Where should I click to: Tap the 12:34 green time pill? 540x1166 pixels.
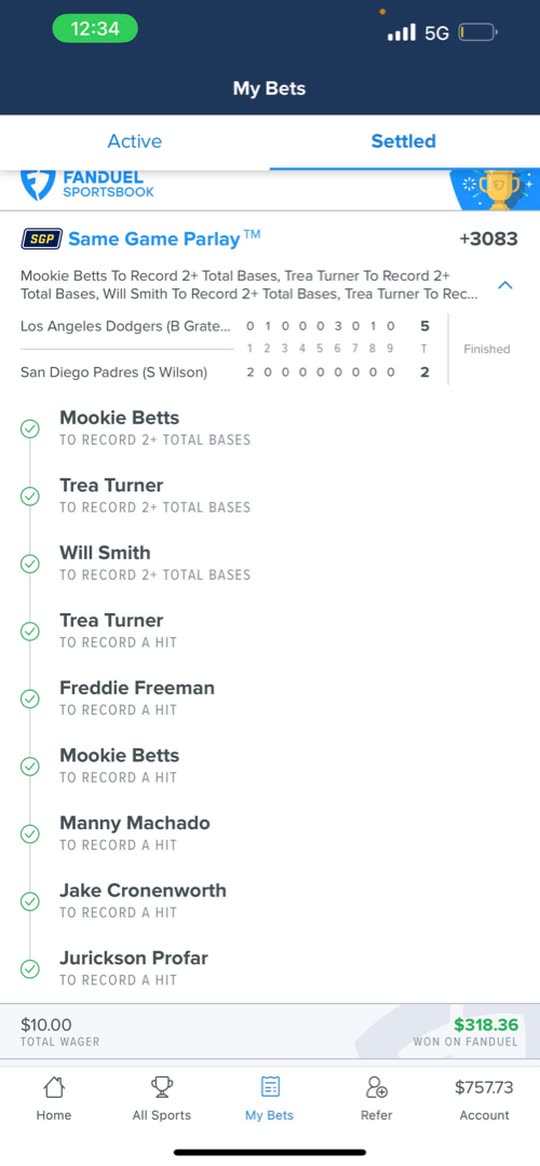pyautogui.click(x=94, y=29)
